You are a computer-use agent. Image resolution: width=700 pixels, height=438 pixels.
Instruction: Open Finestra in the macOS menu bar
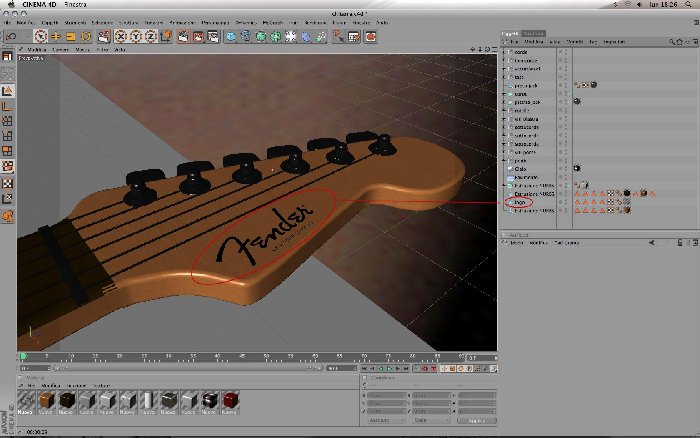75,4
